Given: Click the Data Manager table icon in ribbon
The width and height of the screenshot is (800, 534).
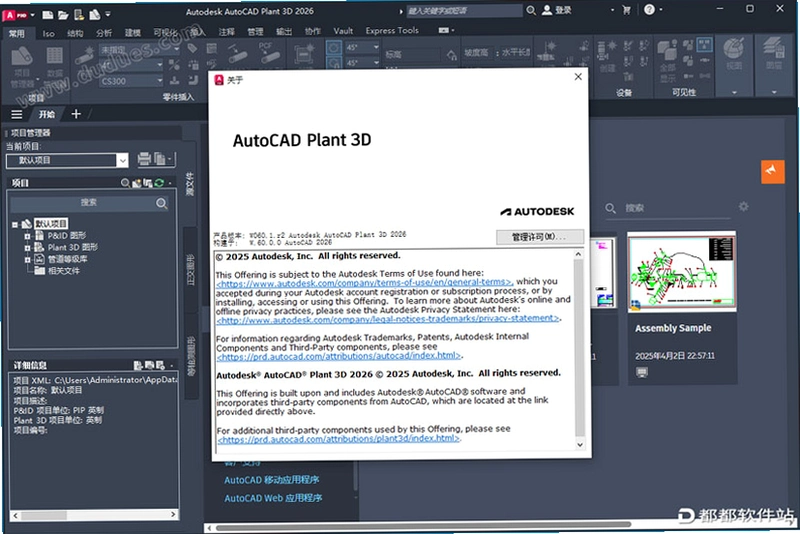Looking at the screenshot, I should pyautogui.click(x=55, y=56).
